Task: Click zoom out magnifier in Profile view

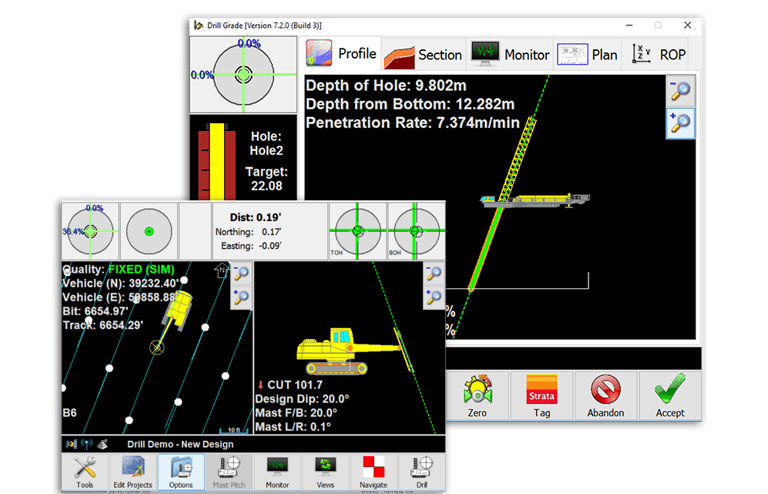Action: click(x=680, y=91)
